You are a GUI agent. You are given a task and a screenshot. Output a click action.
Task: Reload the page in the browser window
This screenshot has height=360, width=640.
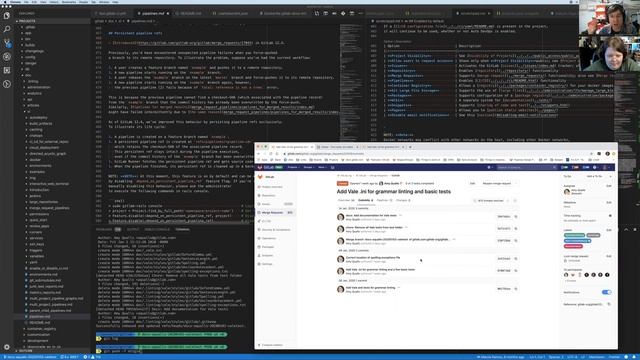(270, 154)
